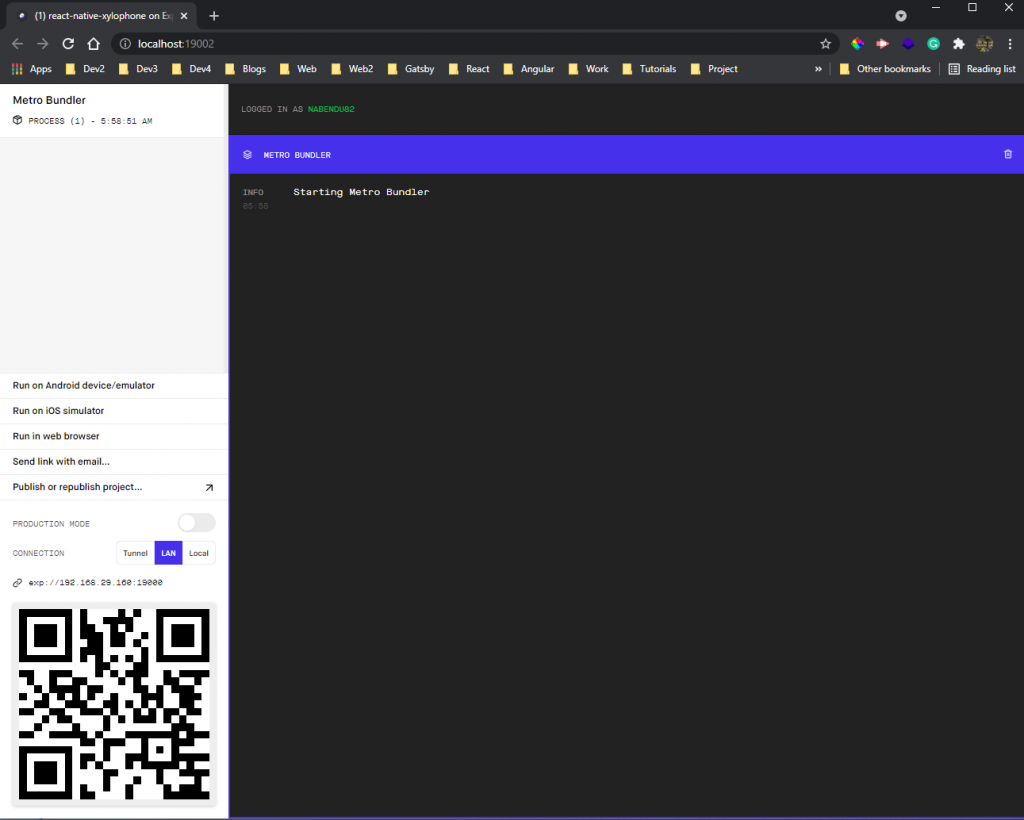Image resolution: width=1024 pixels, height=820 pixels.
Task: Click the colorful pinwheel extension icon
Action: [857, 44]
